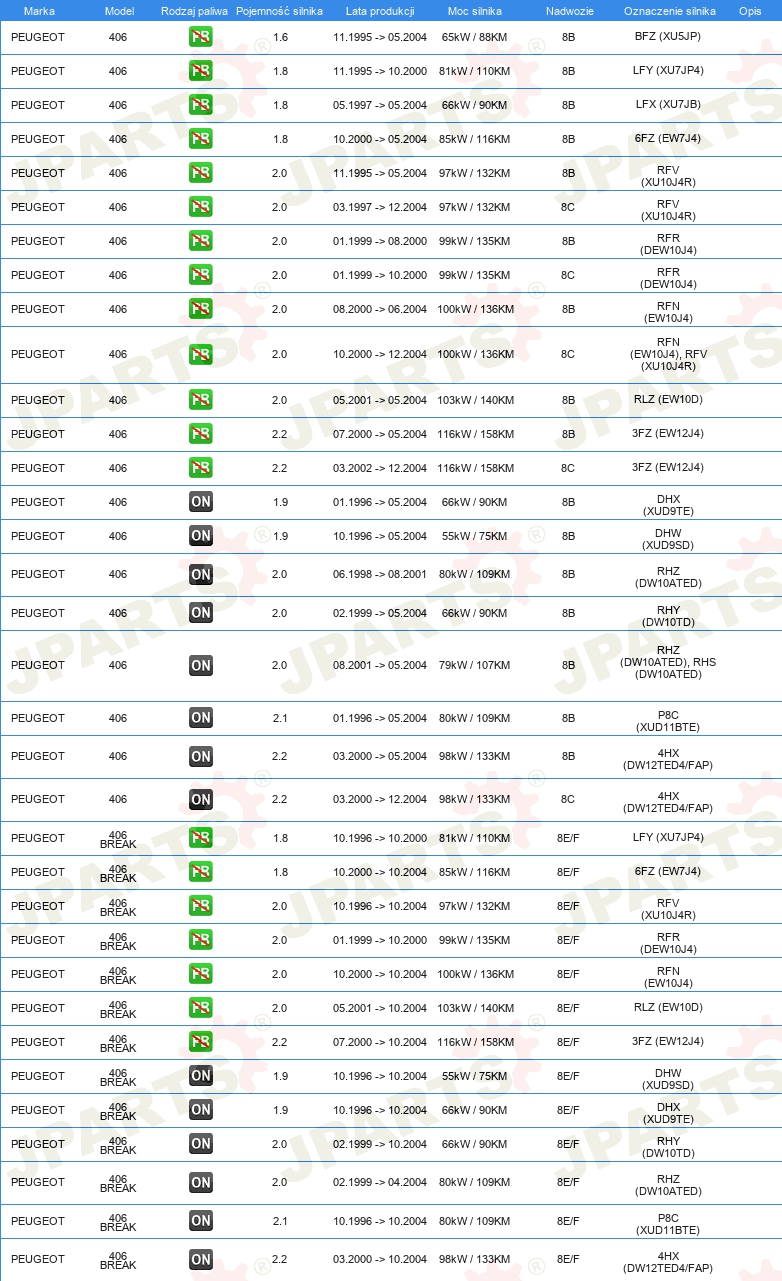This screenshot has width=782, height=1281.
Task: Click the Lata produkcji column header
Action: point(380,11)
